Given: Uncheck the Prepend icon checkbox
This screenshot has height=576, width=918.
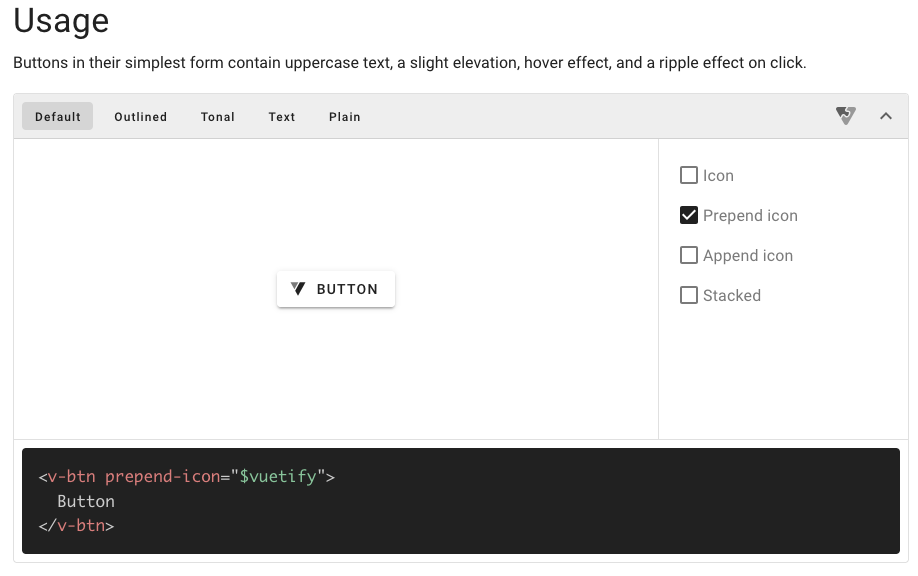Looking at the screenshot, I should (x=688, y=215).
